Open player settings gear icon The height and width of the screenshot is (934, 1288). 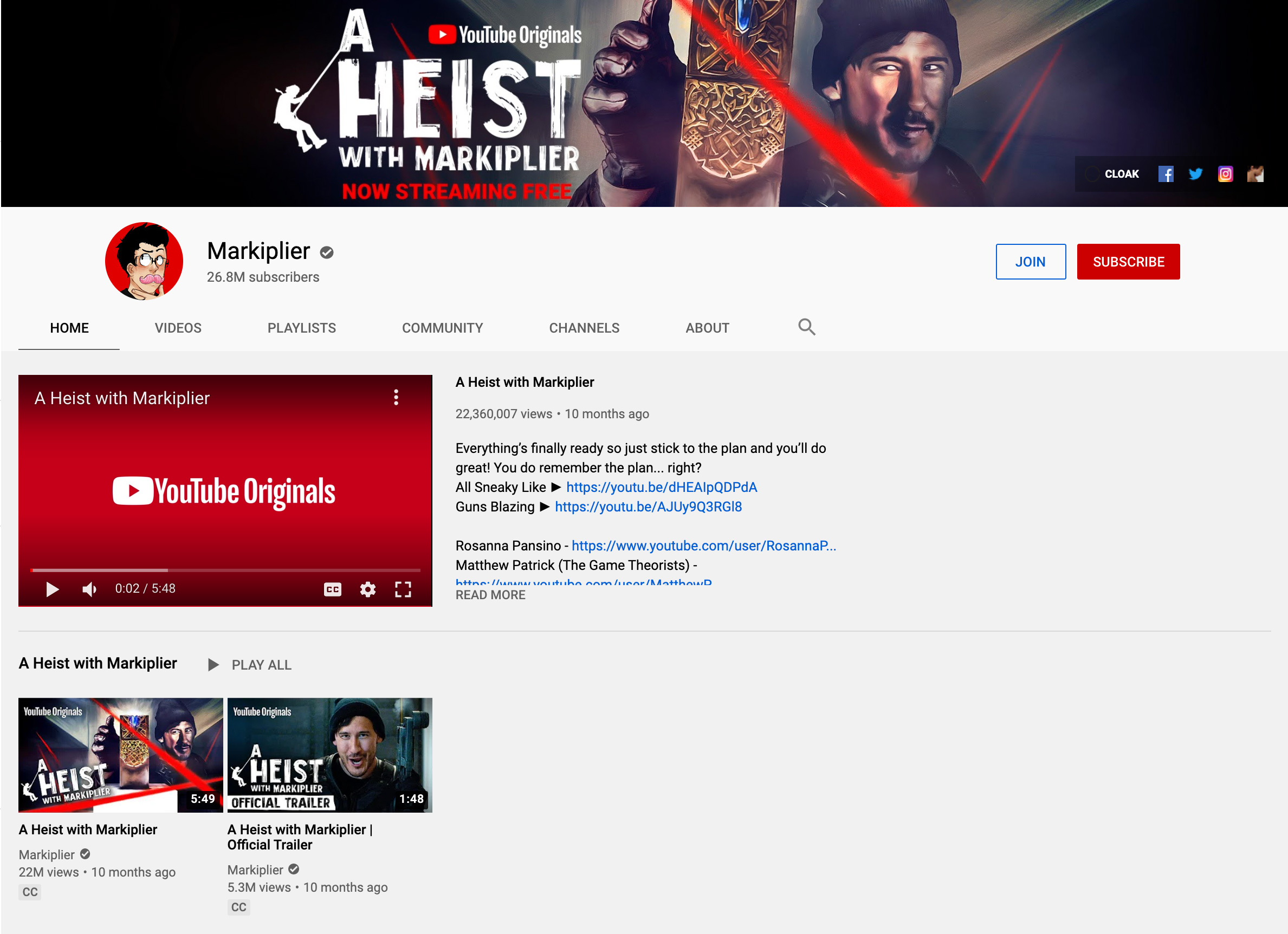click(367, 589)
